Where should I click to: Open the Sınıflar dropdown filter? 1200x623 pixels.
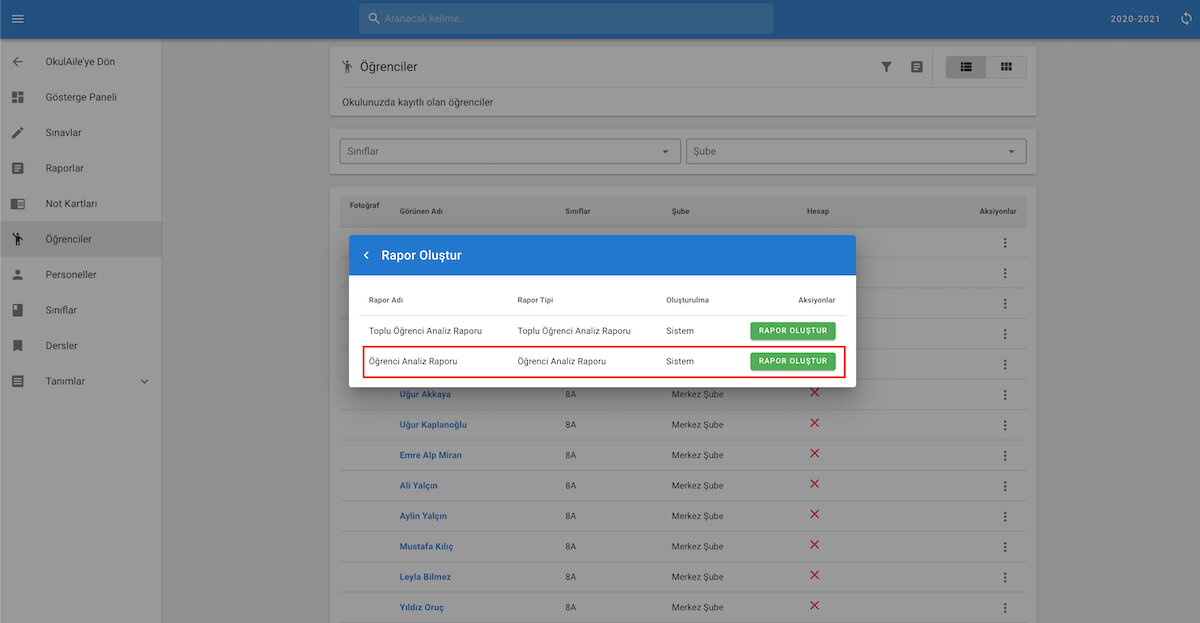[x=510, y=151]
